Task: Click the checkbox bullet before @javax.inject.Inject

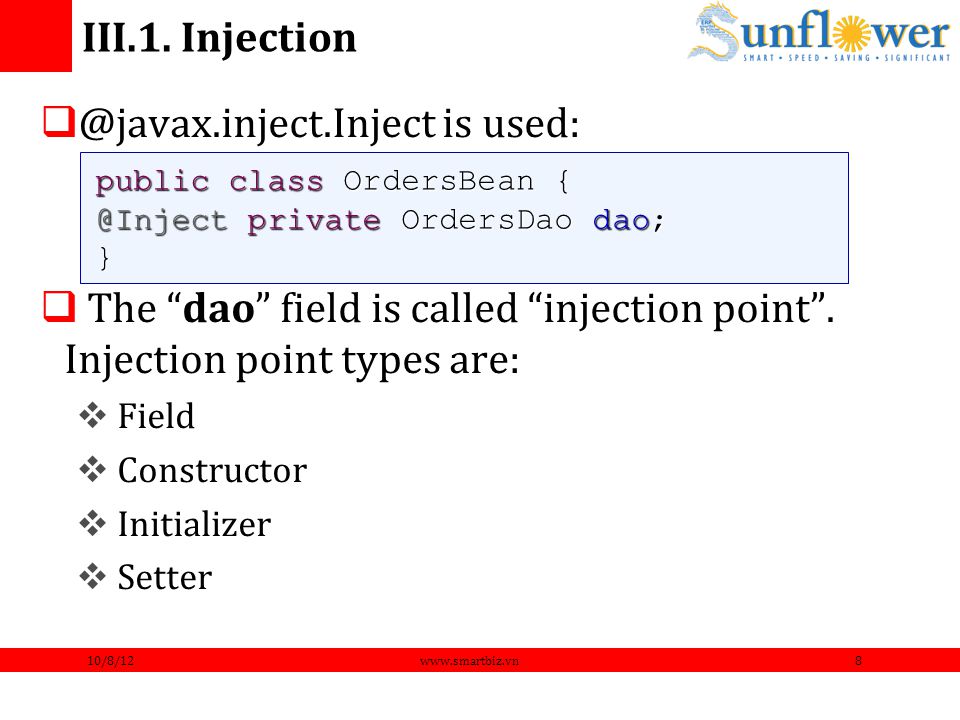Action: 59,122
